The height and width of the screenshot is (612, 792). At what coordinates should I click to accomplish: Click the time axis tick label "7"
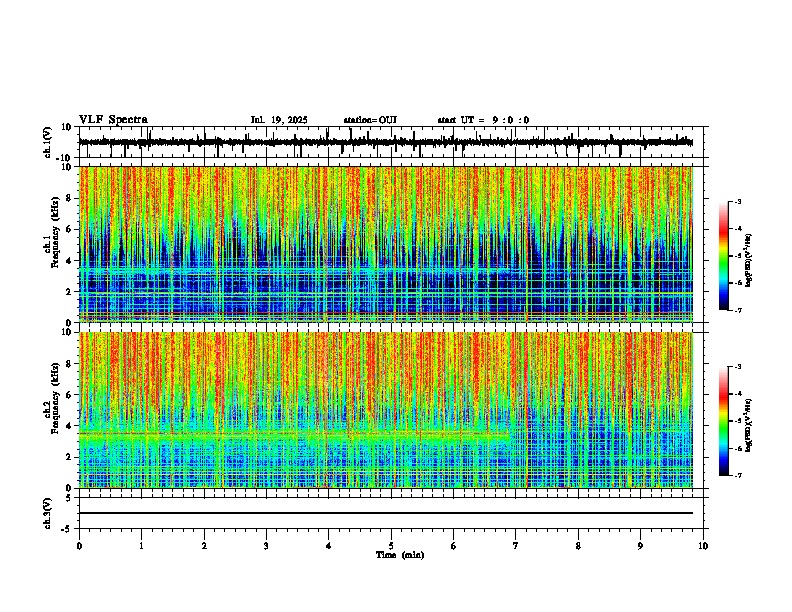(x=516, y=546)
